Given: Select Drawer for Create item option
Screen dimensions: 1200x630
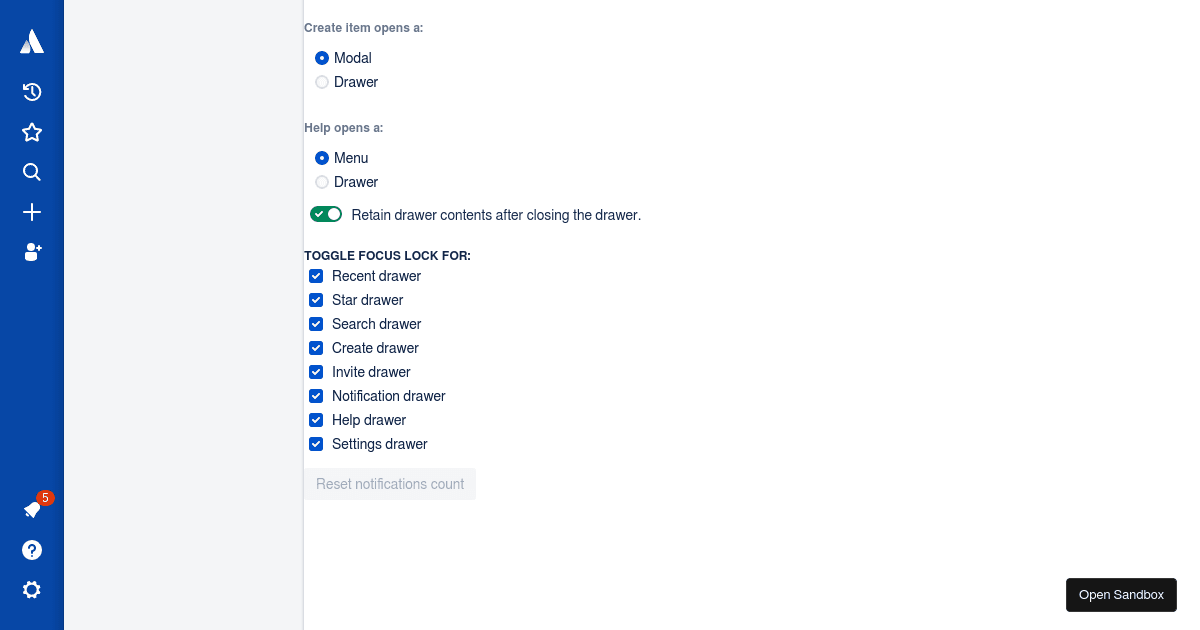Looking at the screenshot, I should 322,82.
